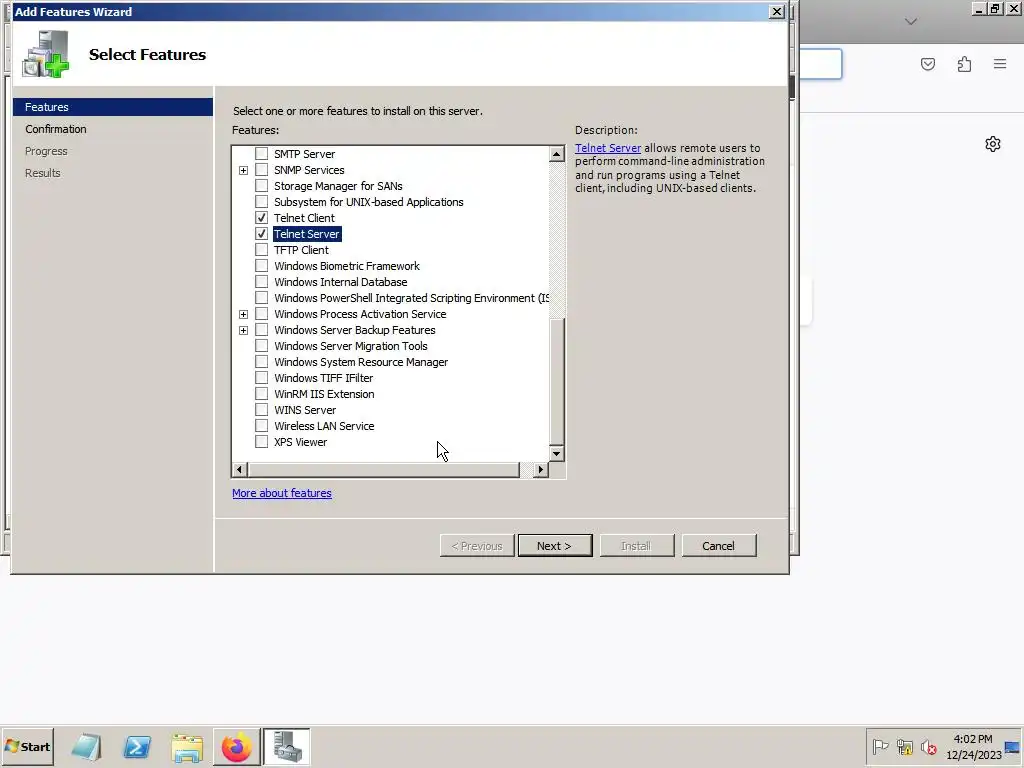Open Firefox list all tabs chevron

911,22
